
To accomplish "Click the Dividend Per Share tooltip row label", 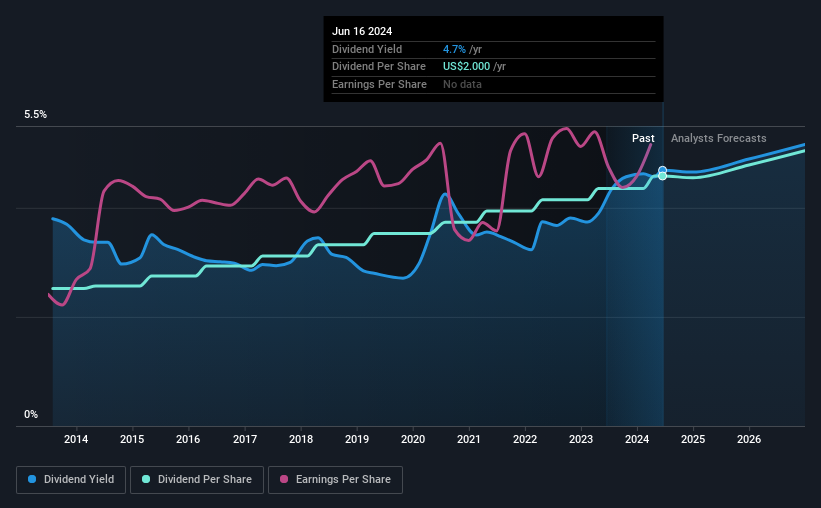I will pyautogui.click(x=379, y=67).
